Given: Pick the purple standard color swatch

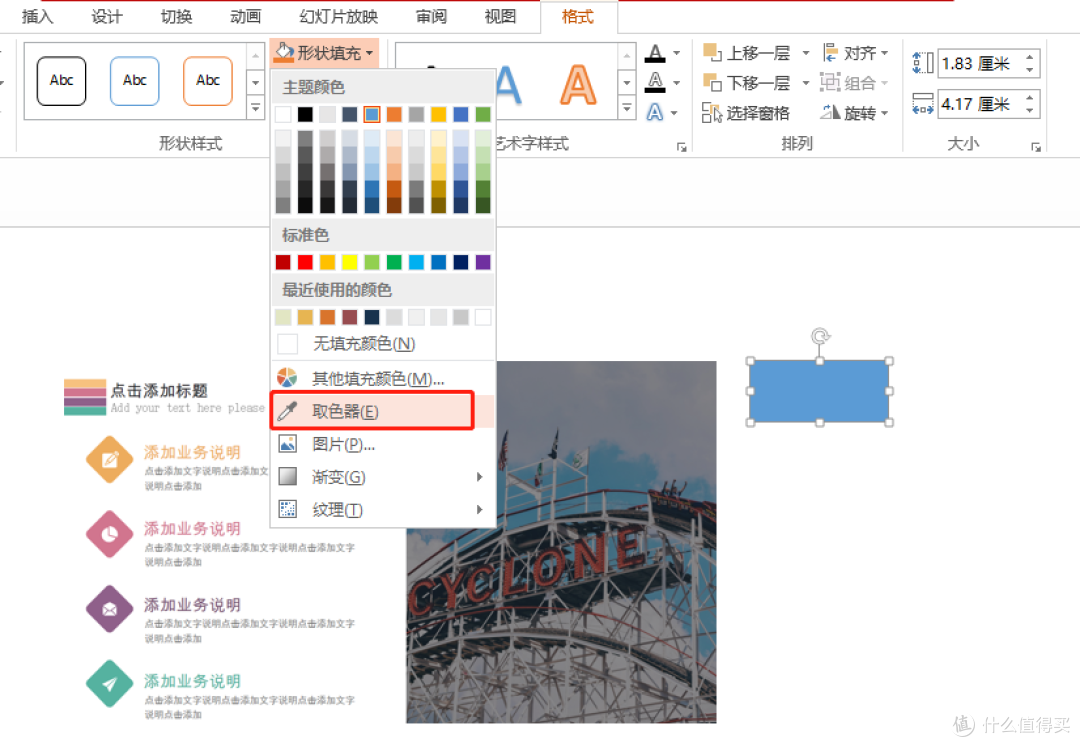Looking at the screenshot, I should tap(483, 262).
